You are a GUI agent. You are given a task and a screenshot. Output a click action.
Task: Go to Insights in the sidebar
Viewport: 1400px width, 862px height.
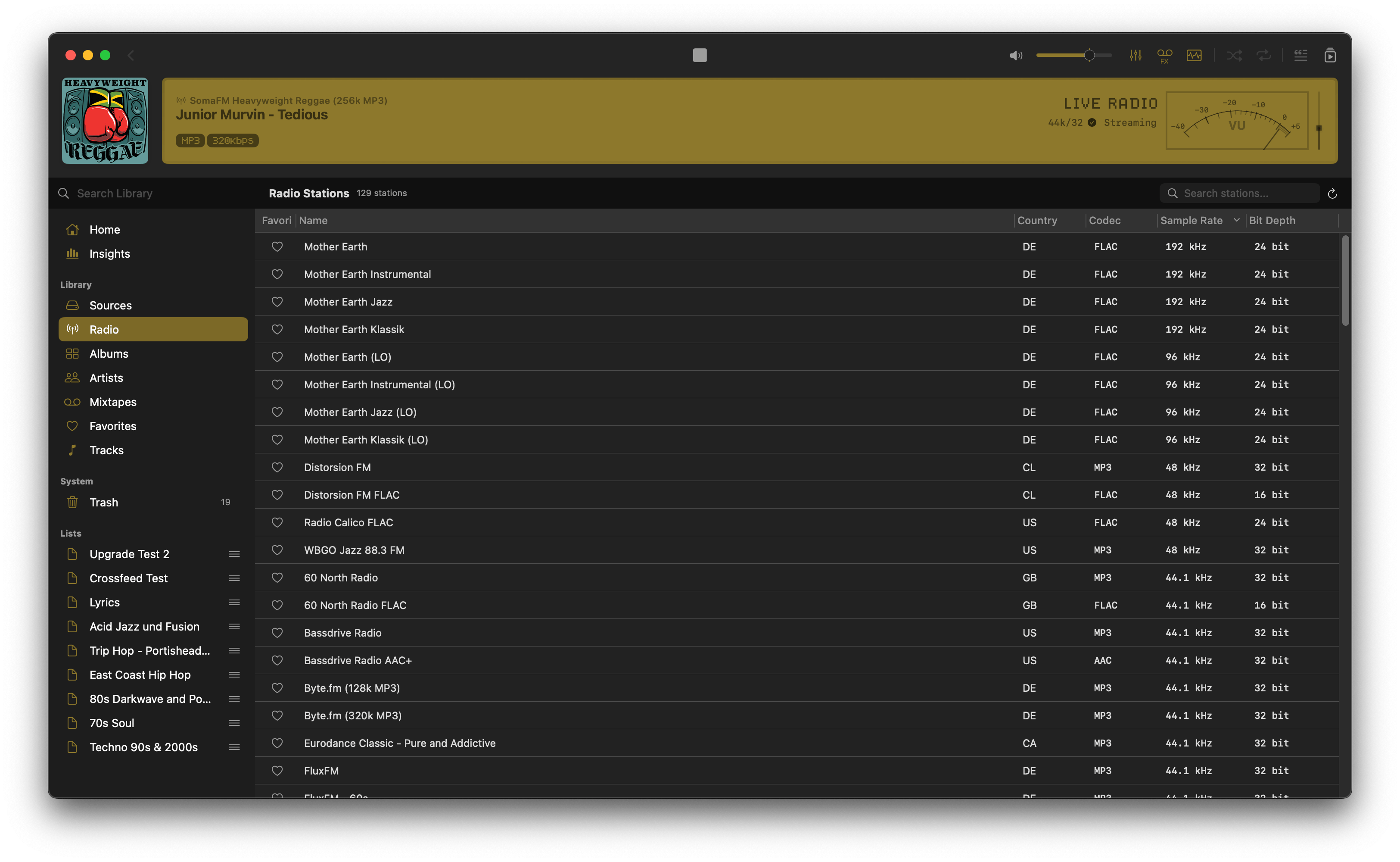[x=109, y=254]
